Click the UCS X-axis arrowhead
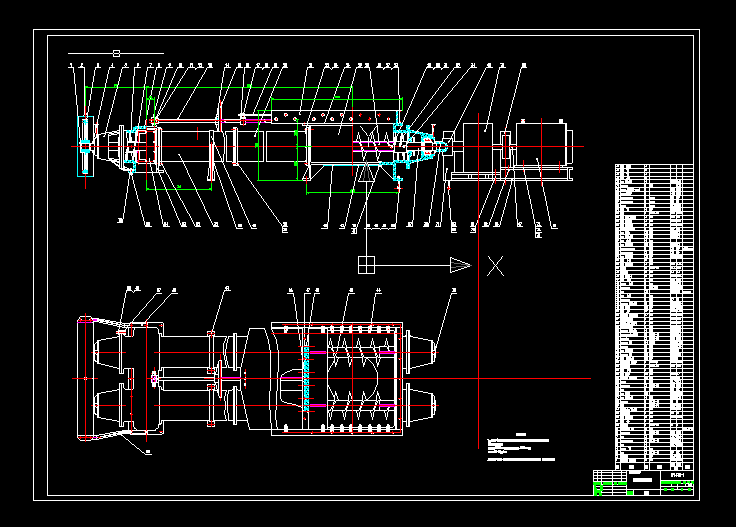The height and width of the screenshot is (527, 736). tap(460, 265)
